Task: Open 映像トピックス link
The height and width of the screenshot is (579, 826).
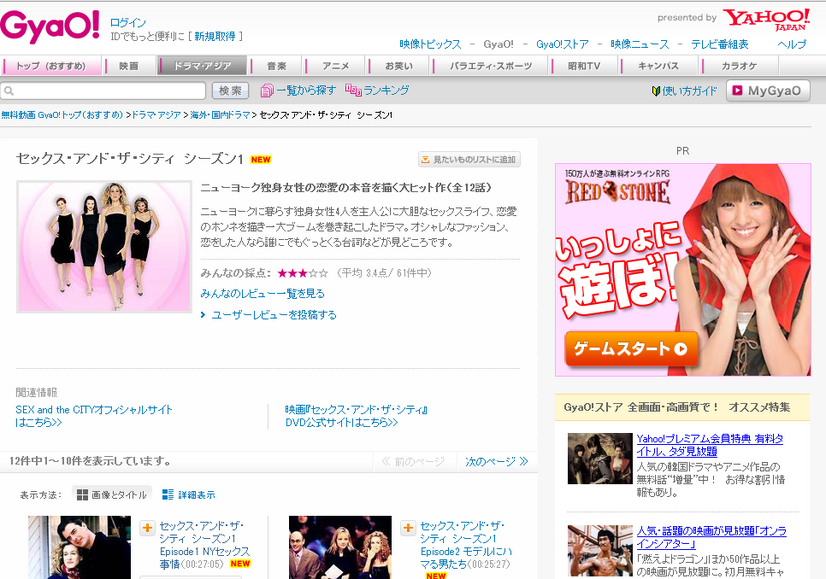Action: [x=430, y=44]
